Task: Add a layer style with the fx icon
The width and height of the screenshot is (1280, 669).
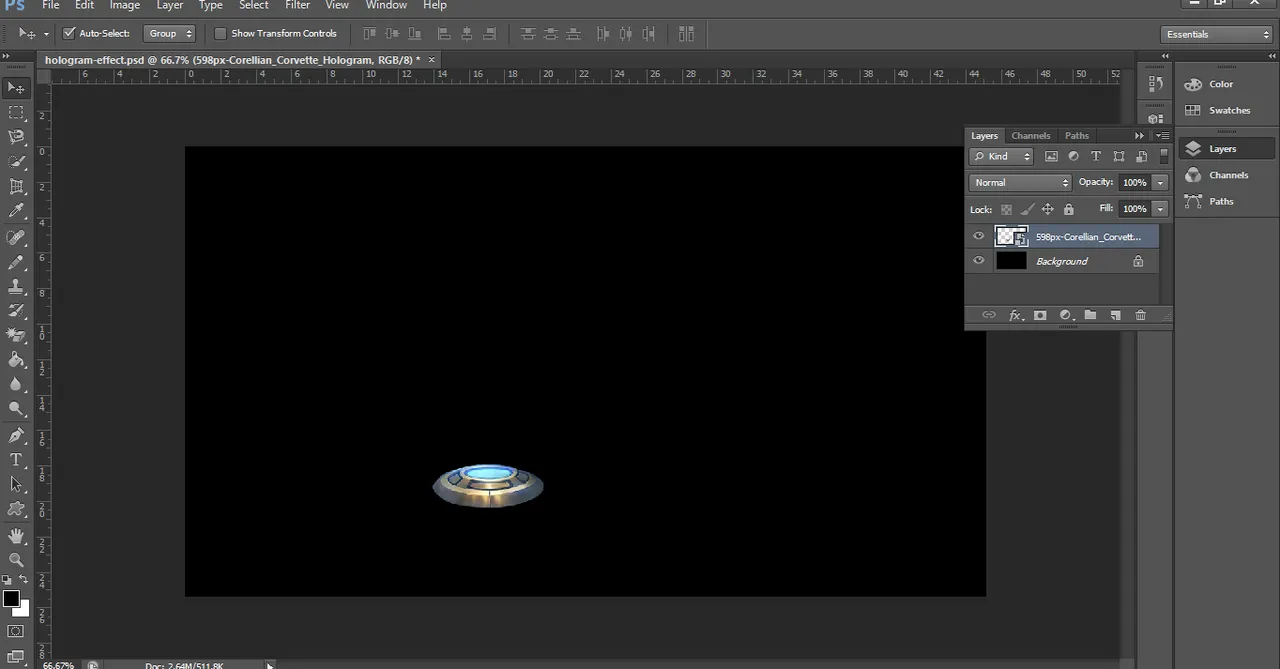Action: point(1015,315)
